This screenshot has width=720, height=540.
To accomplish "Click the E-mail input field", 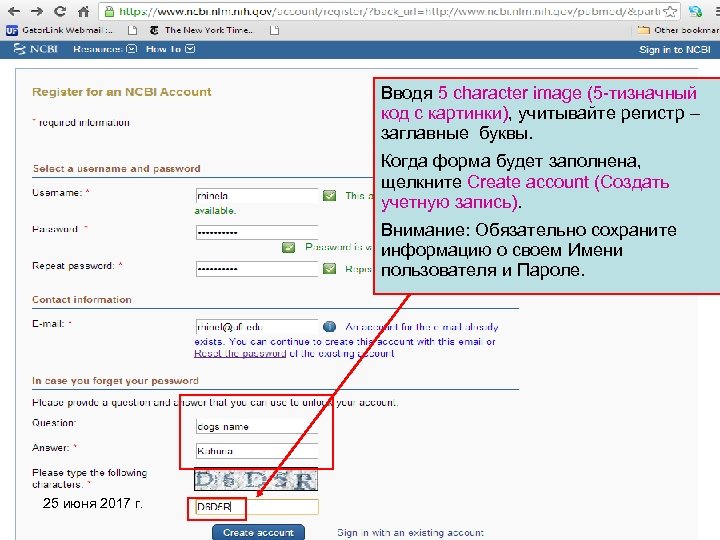I will [257, 326].
